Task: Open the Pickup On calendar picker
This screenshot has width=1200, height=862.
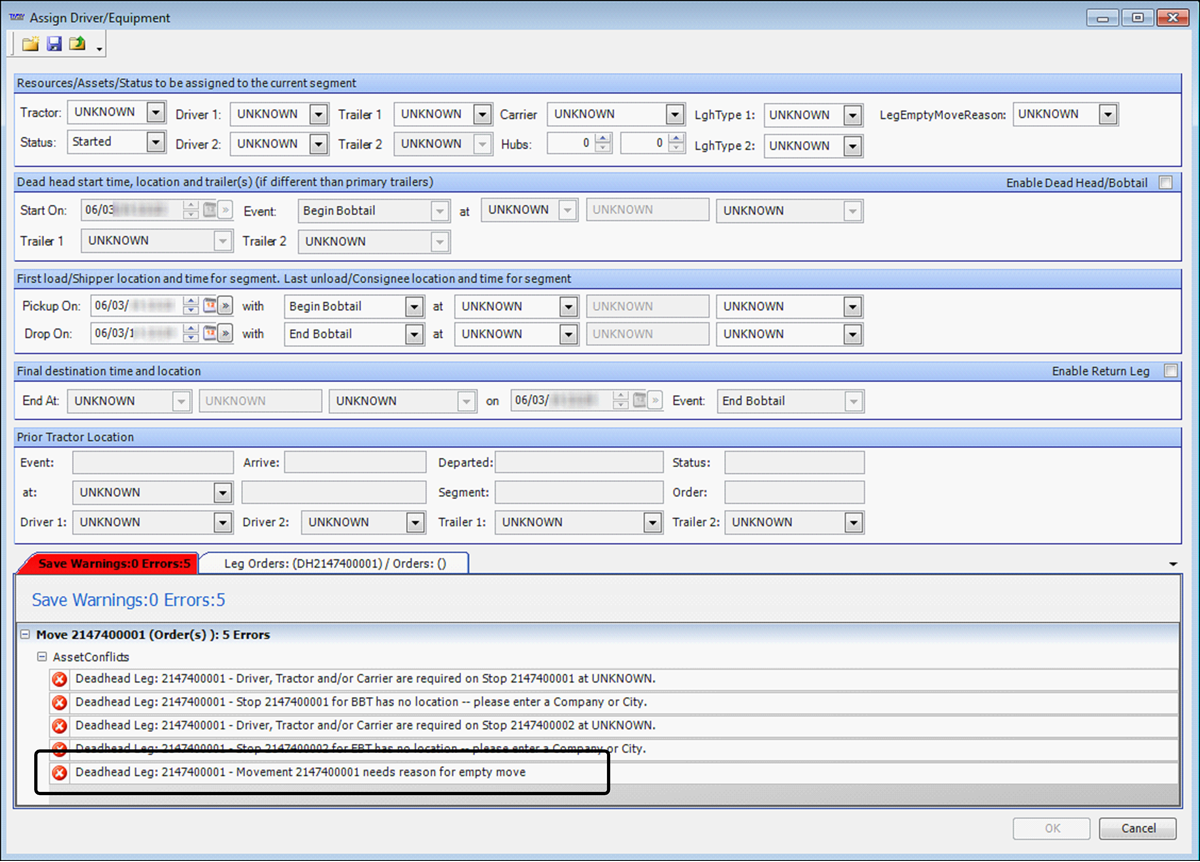Action: pos(210,306)
